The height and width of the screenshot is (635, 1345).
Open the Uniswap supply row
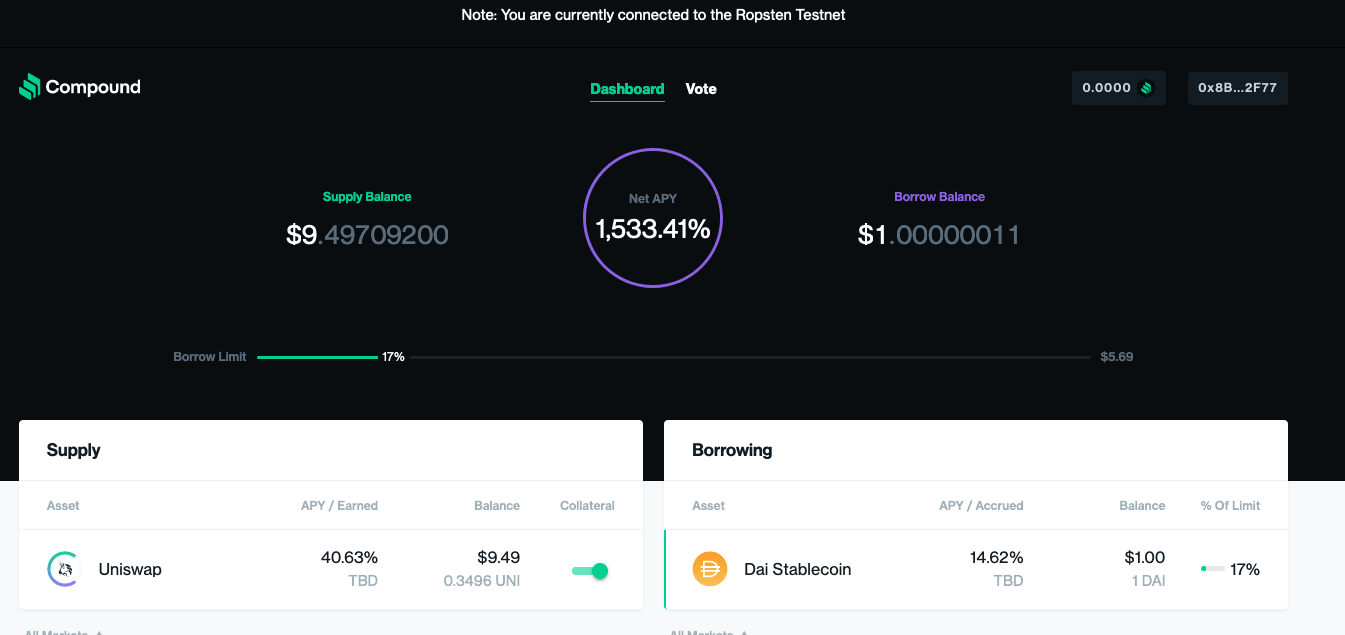331,569
